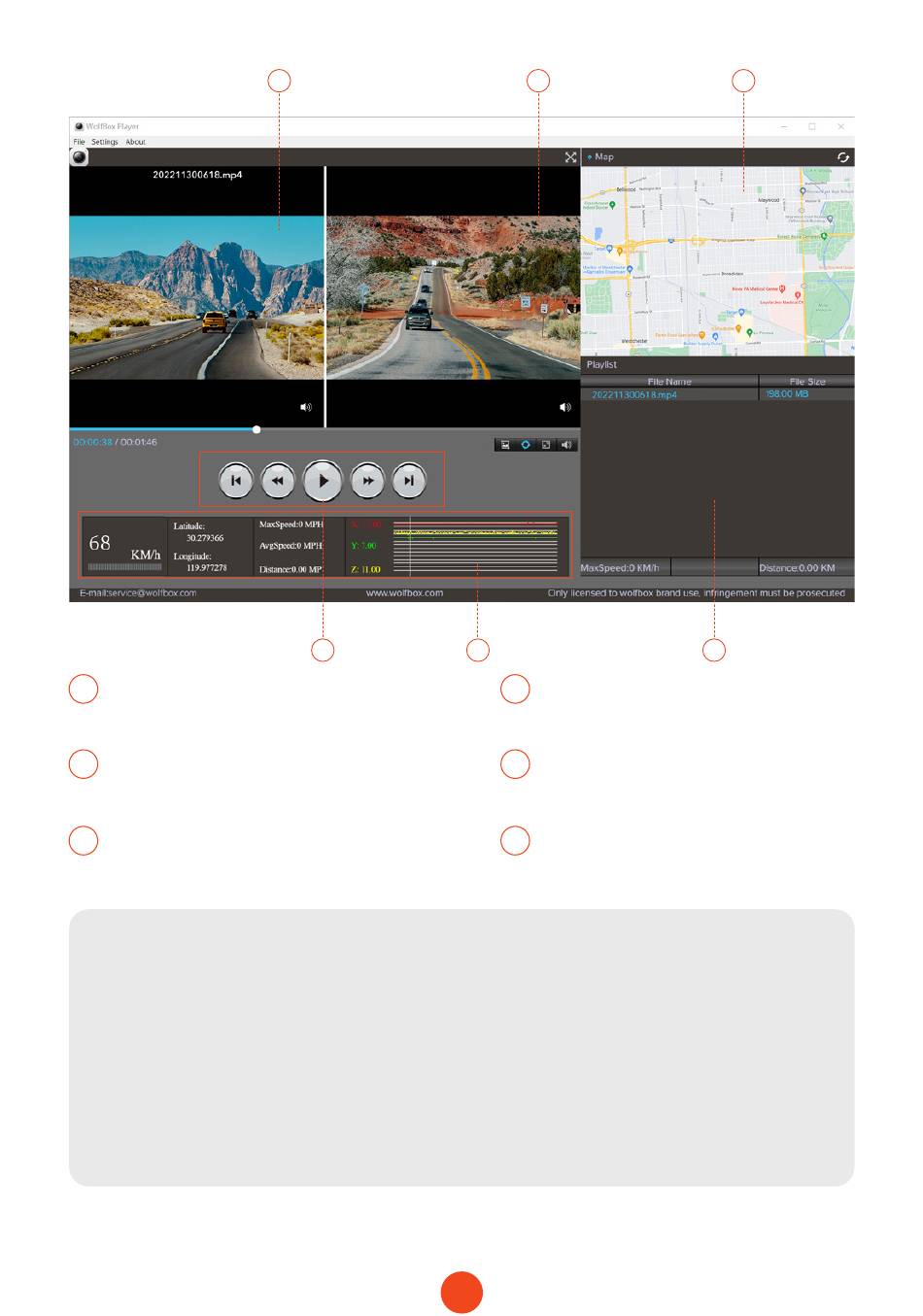Click the Distance:0.00 KM playlist status

click(x=797, y=568)
